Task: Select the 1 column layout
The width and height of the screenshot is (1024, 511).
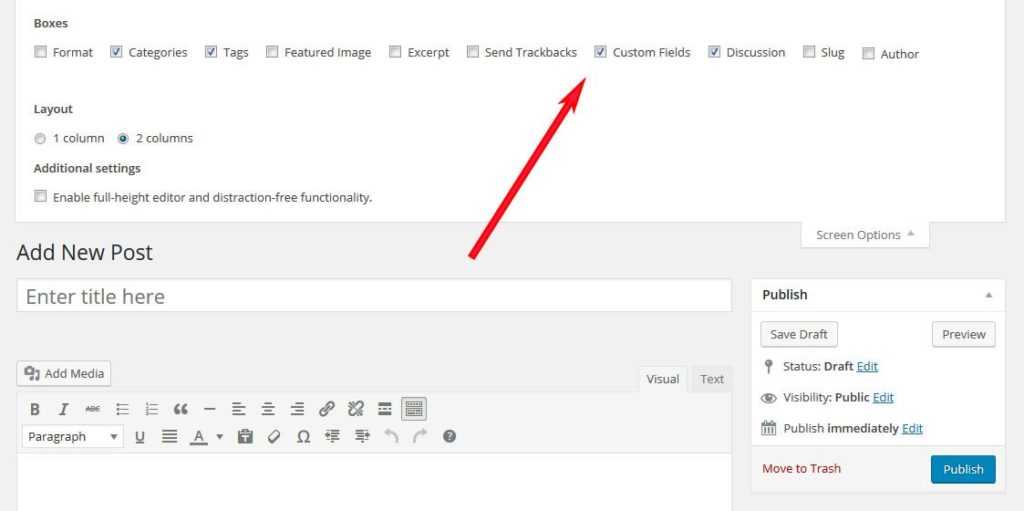Action: 41,138
